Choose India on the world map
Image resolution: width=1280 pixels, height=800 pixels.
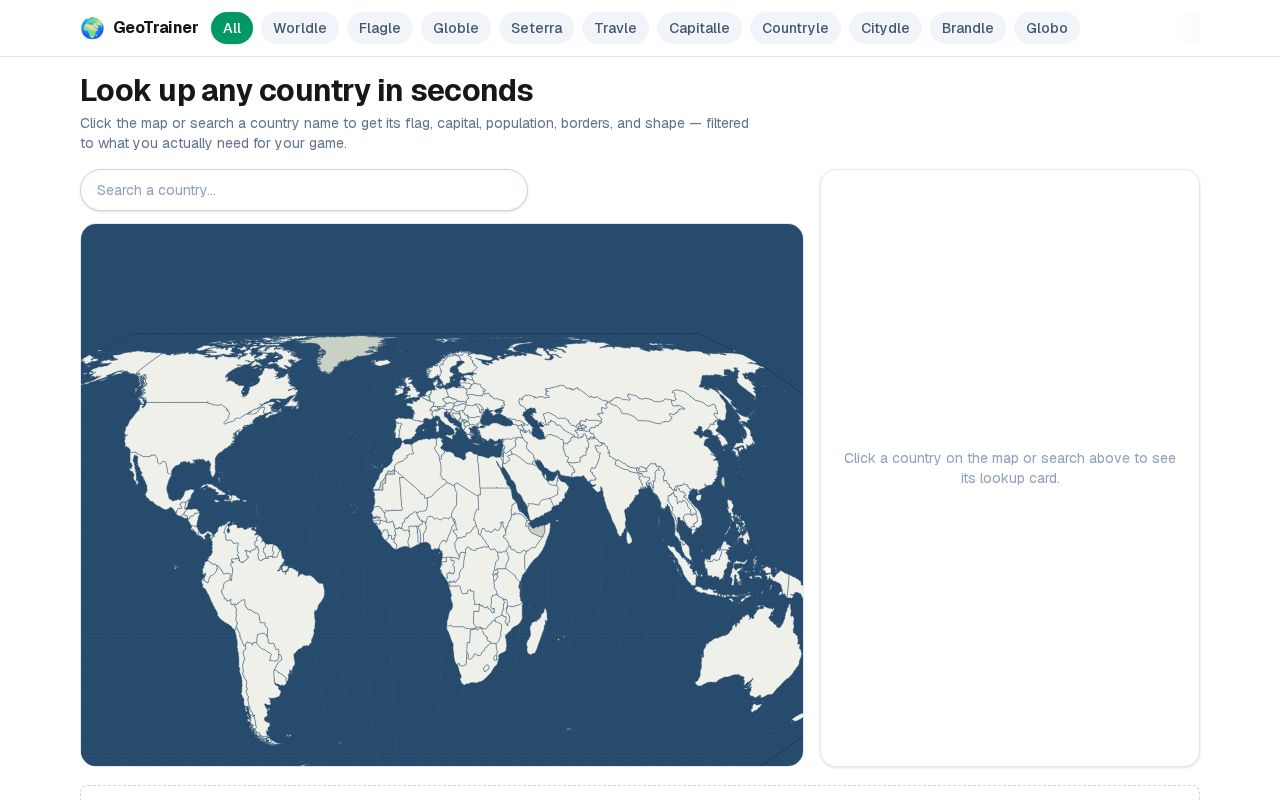pyautogui.click(x=621, y=492)
